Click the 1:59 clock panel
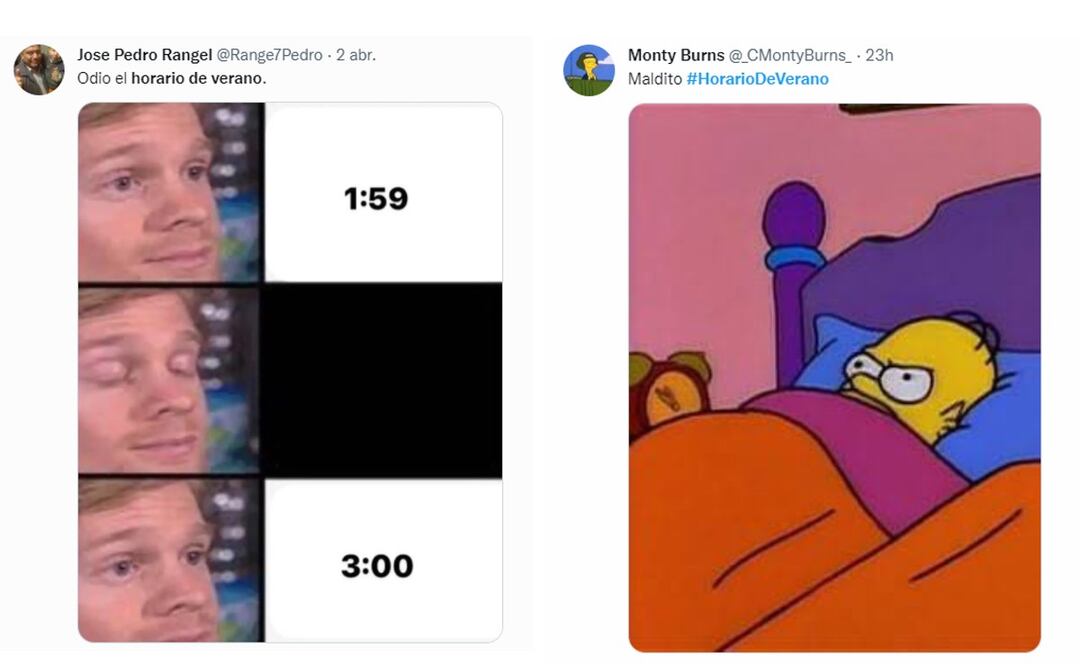The image size is (1080, 666). pos(383,193)
